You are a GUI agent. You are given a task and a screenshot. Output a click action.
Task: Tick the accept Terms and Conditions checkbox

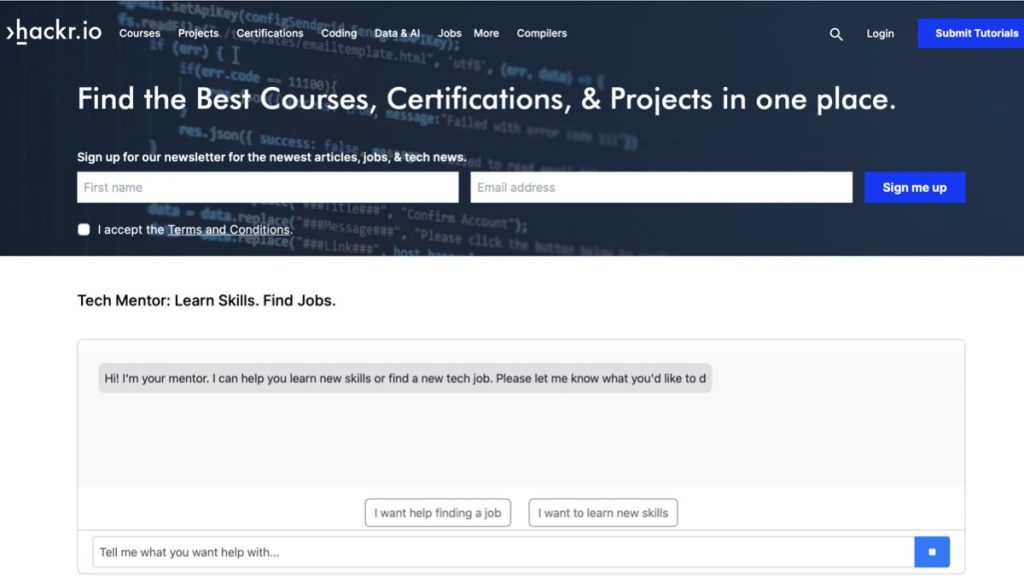click(x=84, y=229)
